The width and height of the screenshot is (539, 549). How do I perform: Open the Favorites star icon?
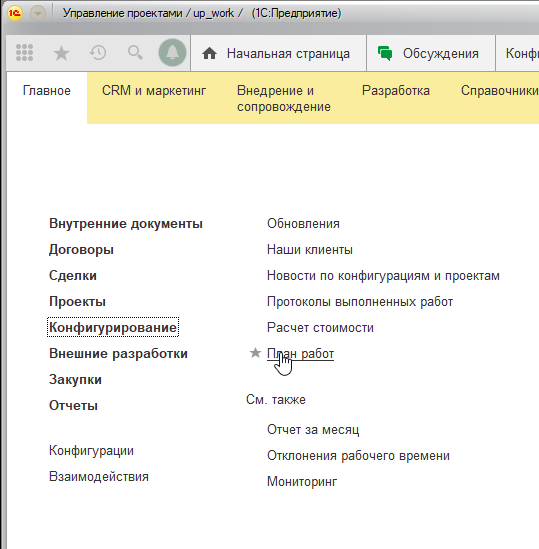(61, 53)
